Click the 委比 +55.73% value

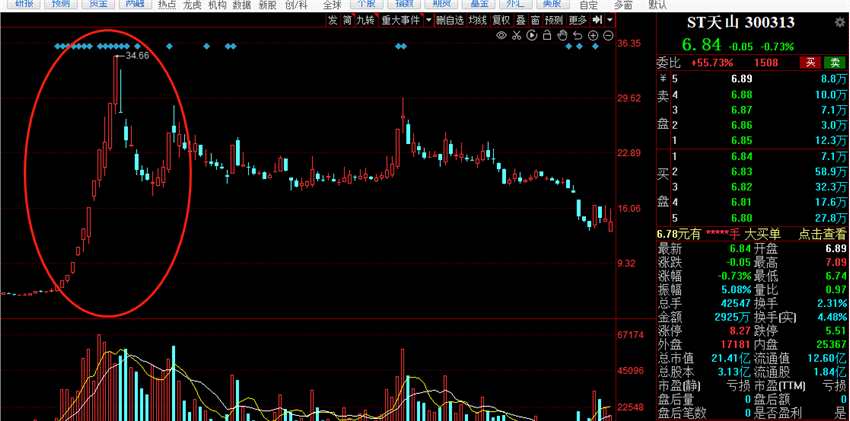pos(712,63)
